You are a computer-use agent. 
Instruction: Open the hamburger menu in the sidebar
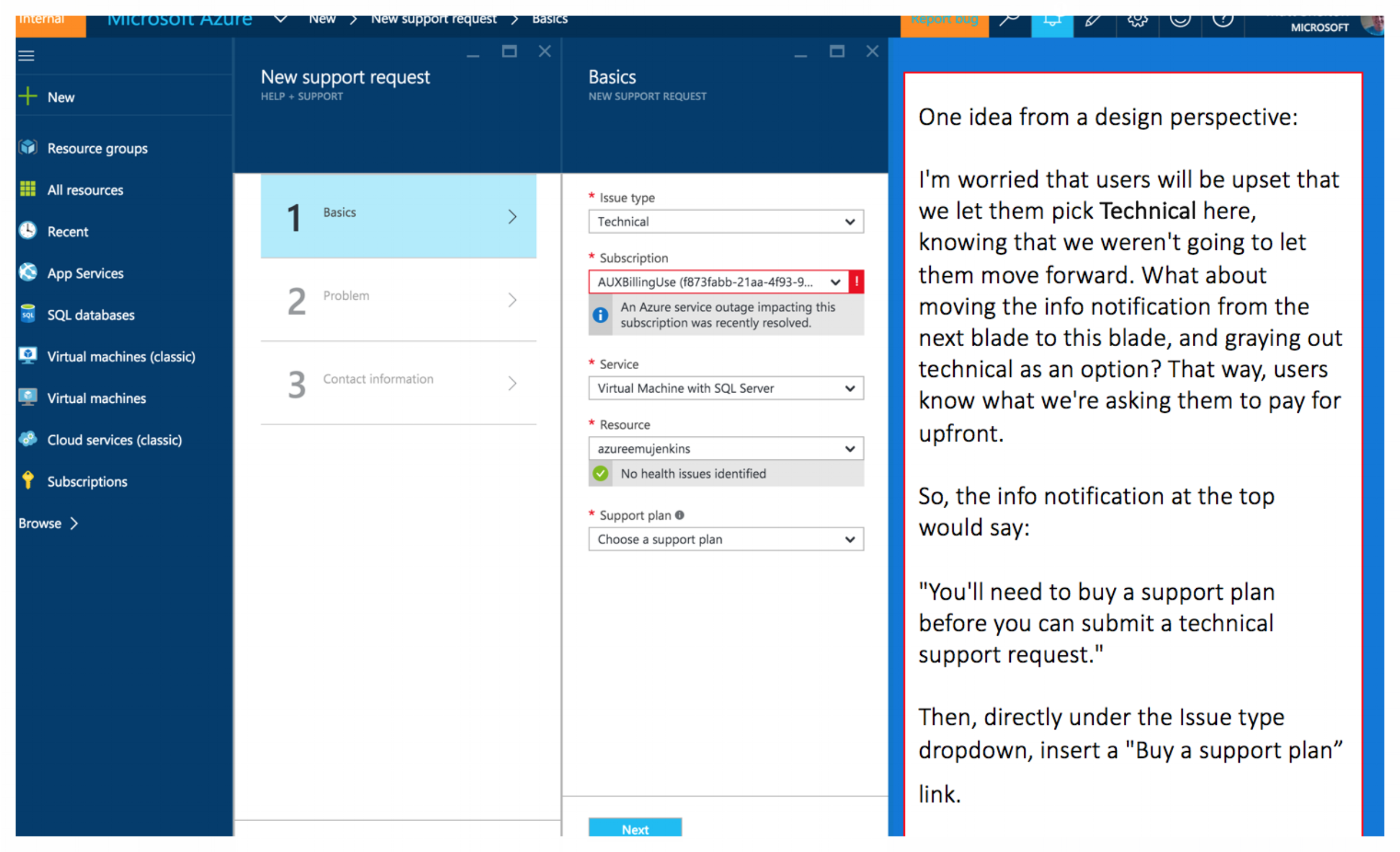(26, 55)
